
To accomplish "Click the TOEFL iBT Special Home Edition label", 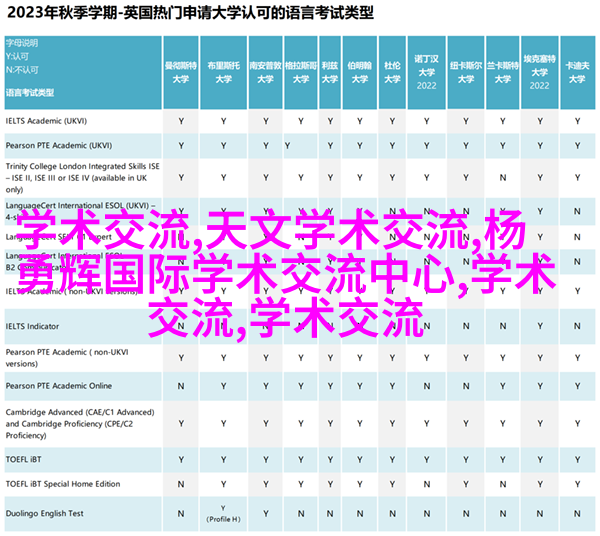I will tap(63, 484).
